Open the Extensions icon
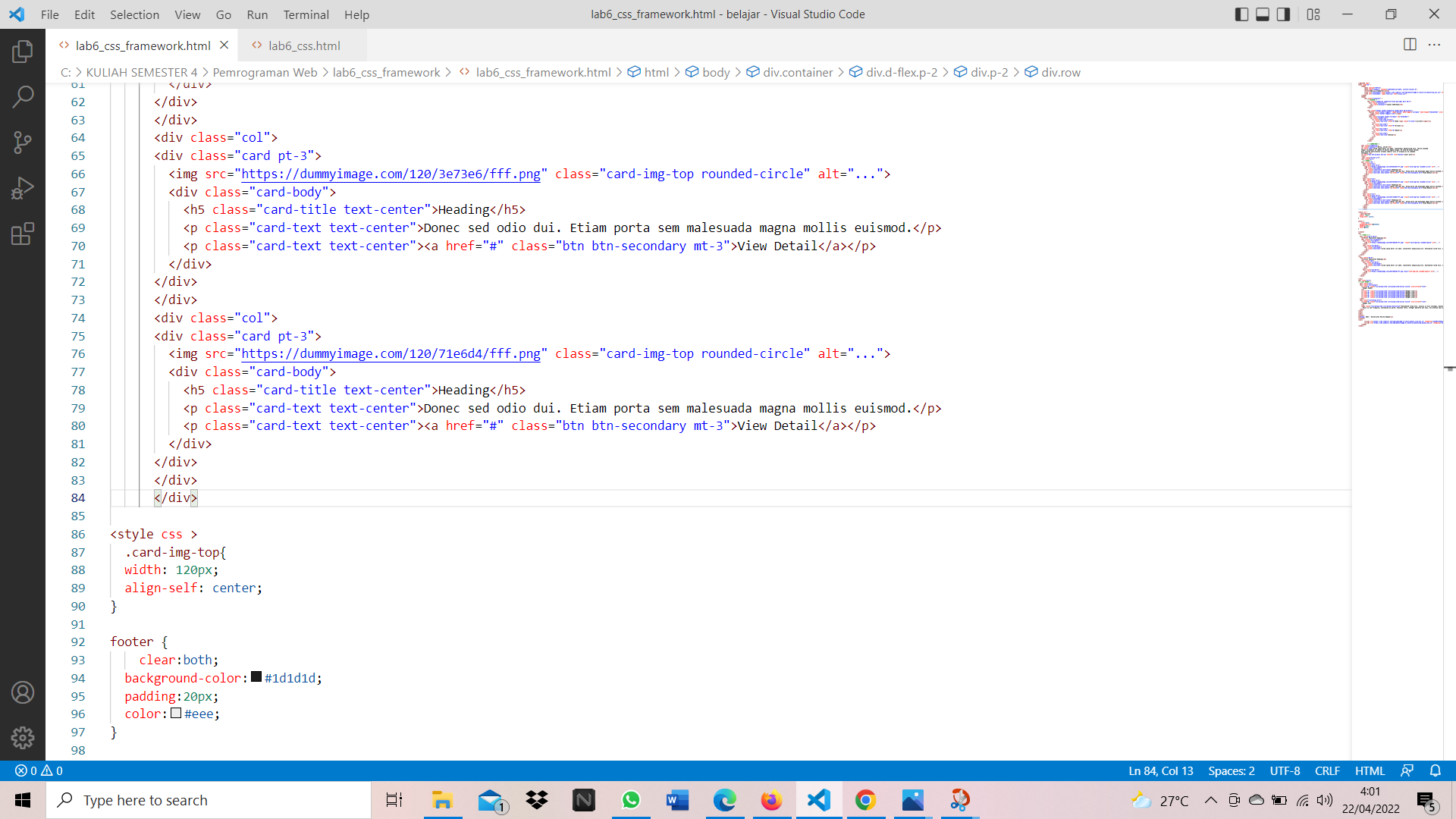The width and height of the screenshot is (1456, 819). (x=23, y=234)
